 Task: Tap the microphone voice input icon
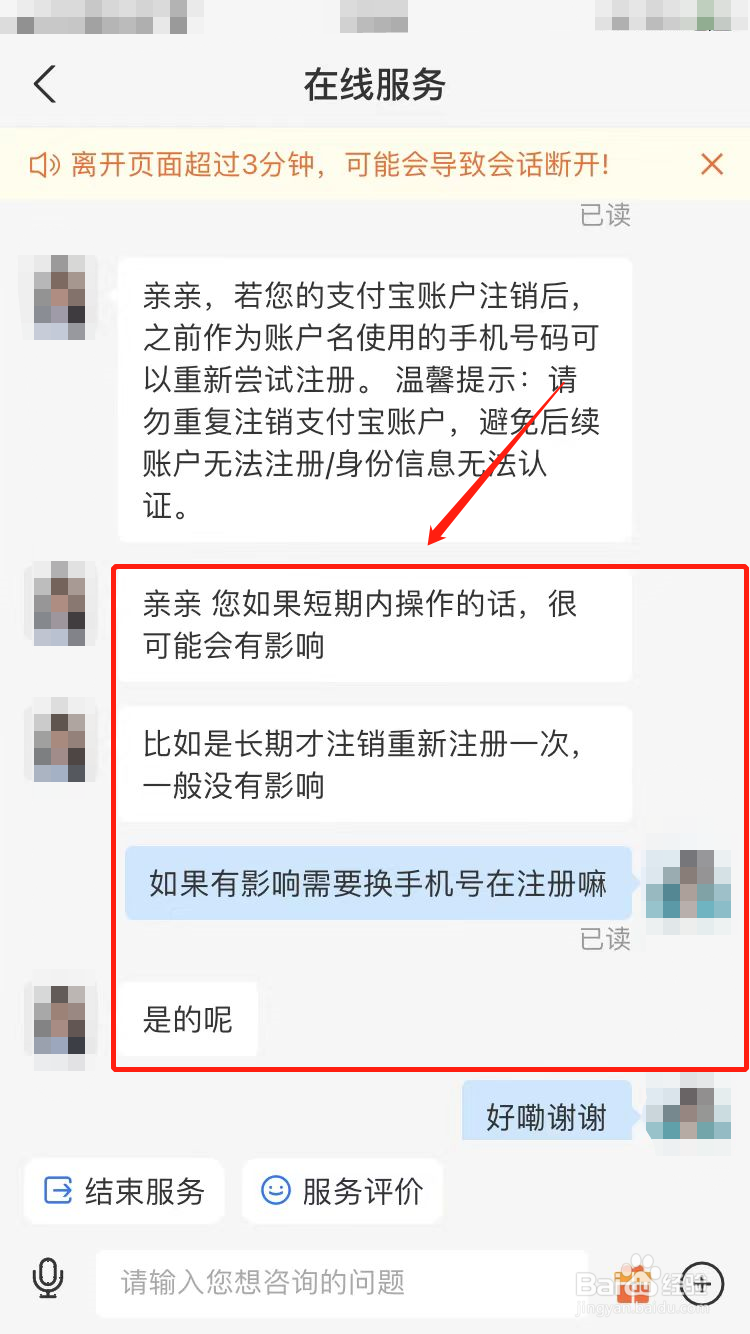[47, 1279]
